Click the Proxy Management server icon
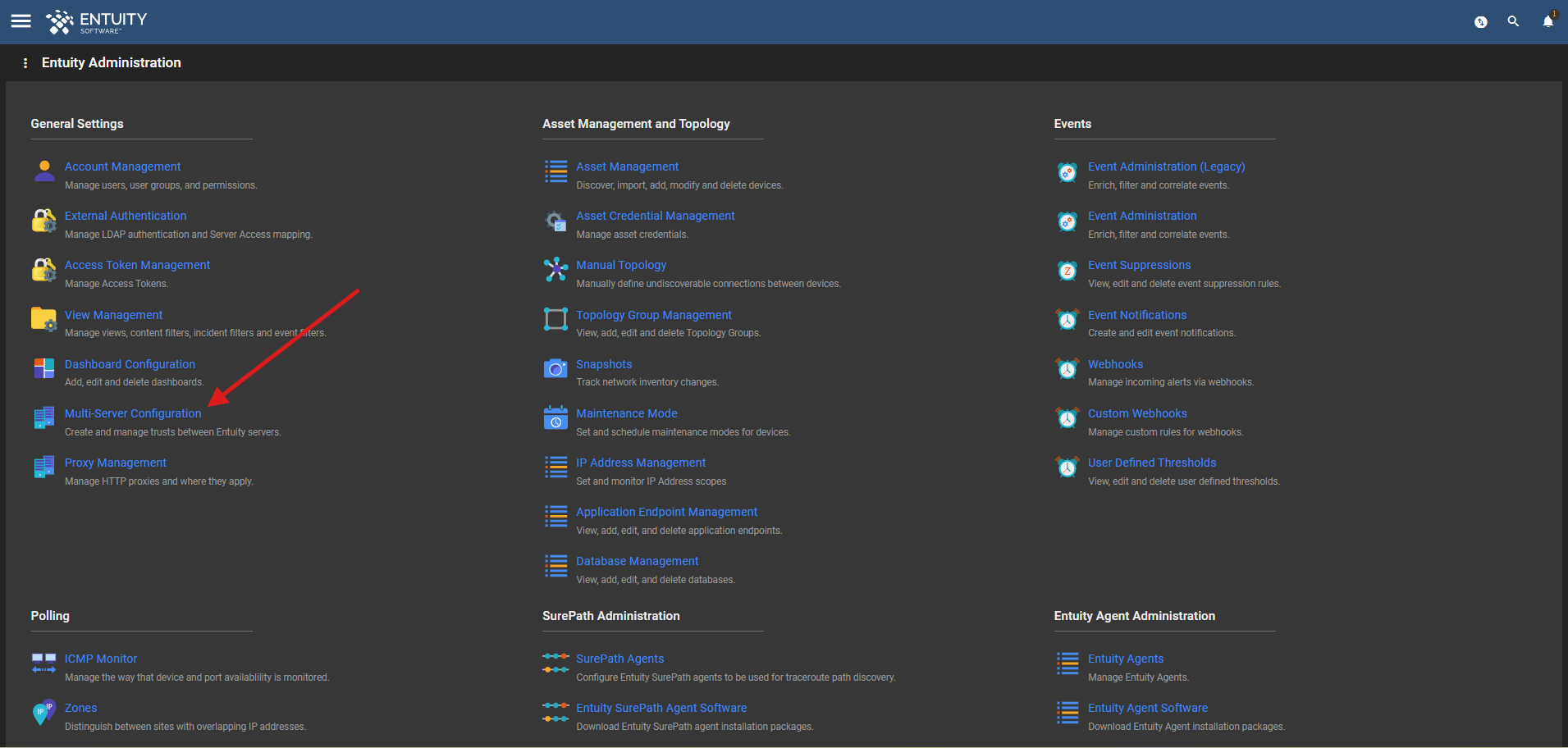Image resolution: width=1568 pixels, height=748 pixels. (44, 467)
